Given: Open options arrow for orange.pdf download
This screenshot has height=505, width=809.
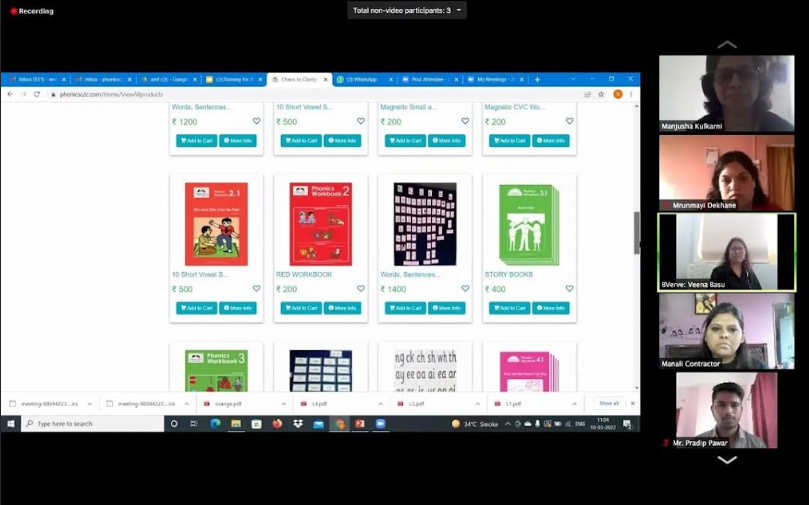Looking at the screenshot, I should 284,404.
